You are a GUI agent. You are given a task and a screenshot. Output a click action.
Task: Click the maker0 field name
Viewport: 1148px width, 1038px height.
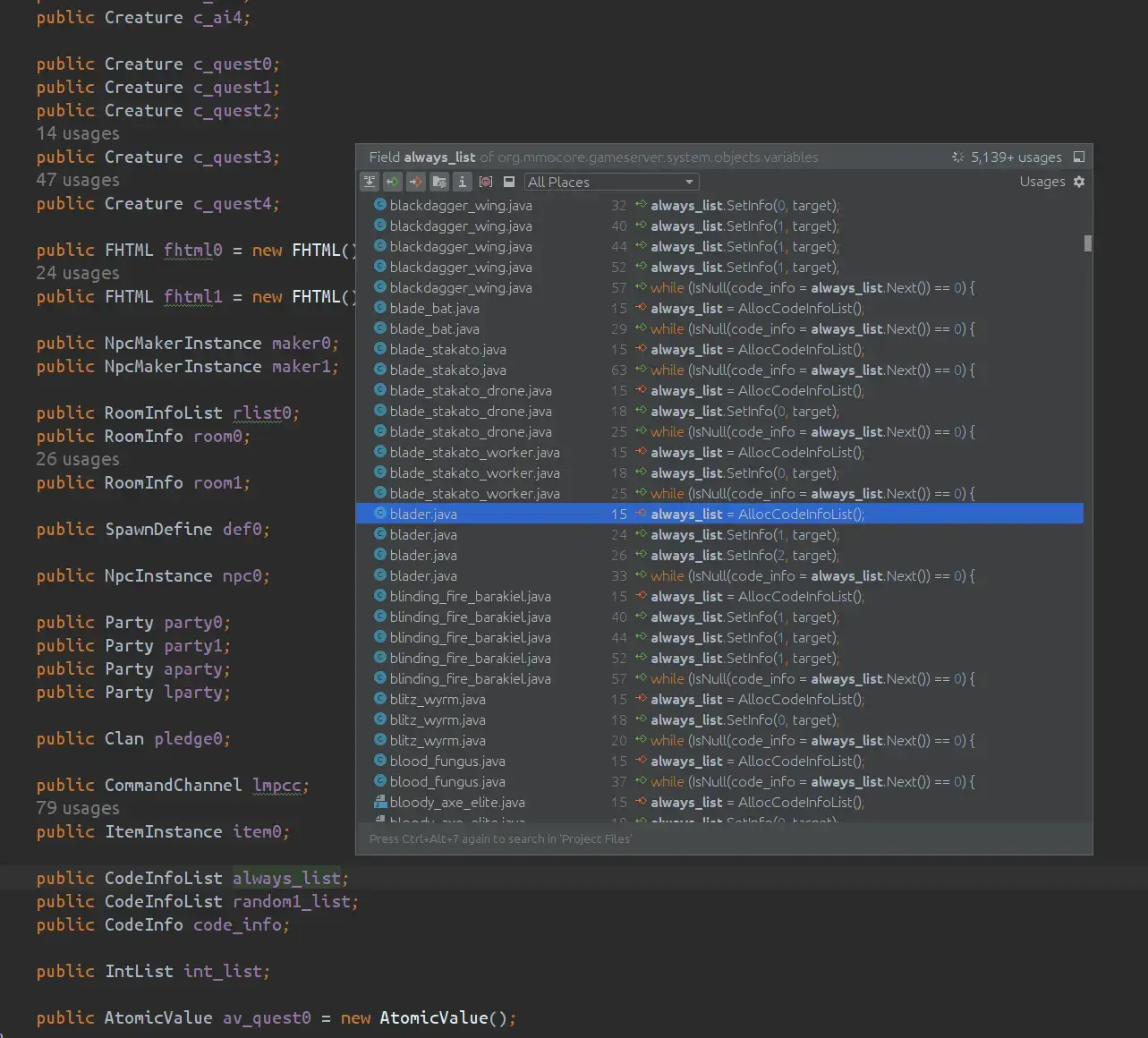click(302, 343)
